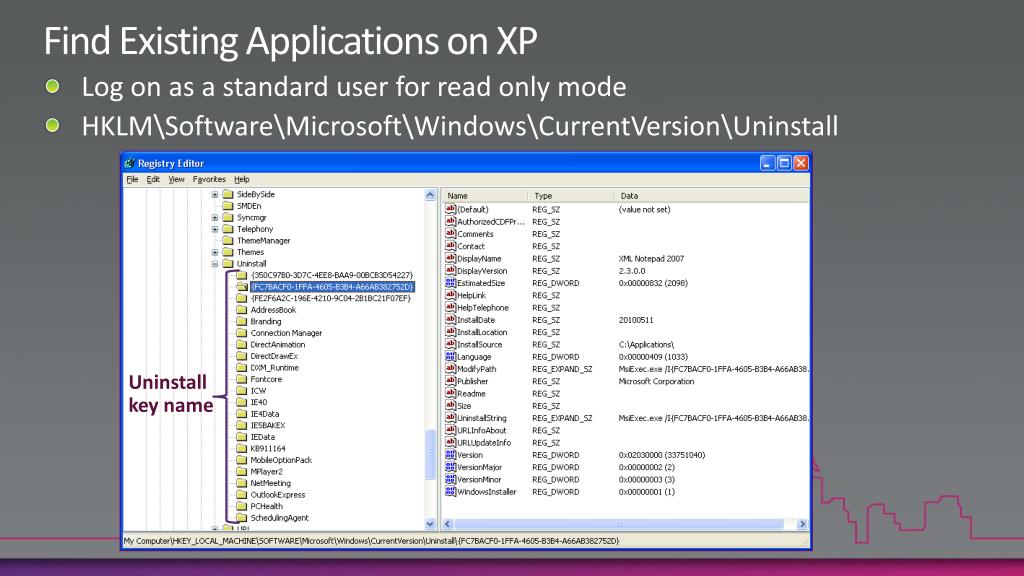This screenshot has width=1024, height=576.
Task: Open the Favorites menu
Action: 209,180
